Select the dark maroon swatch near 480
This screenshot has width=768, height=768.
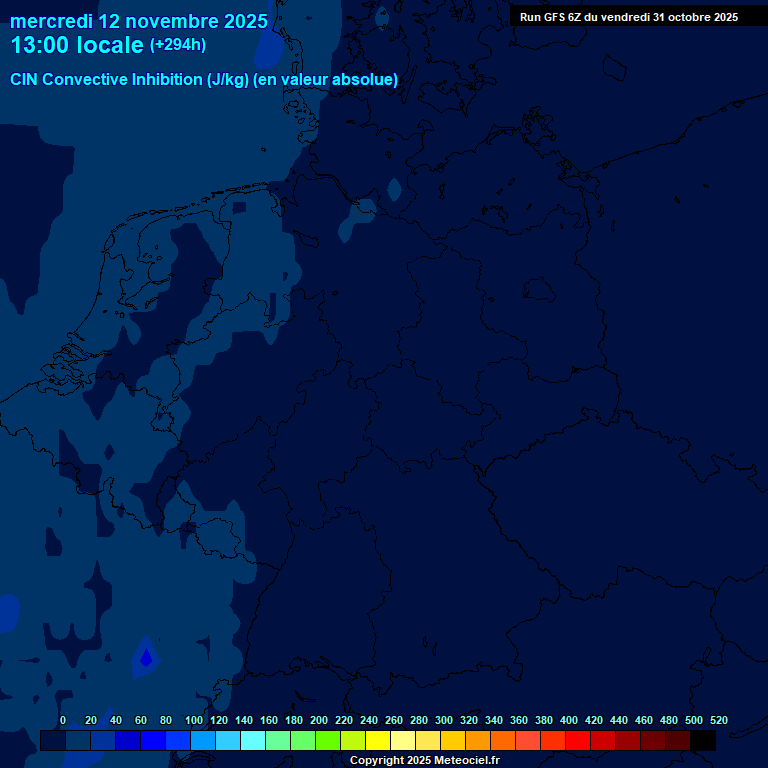(x=678, y=741)
